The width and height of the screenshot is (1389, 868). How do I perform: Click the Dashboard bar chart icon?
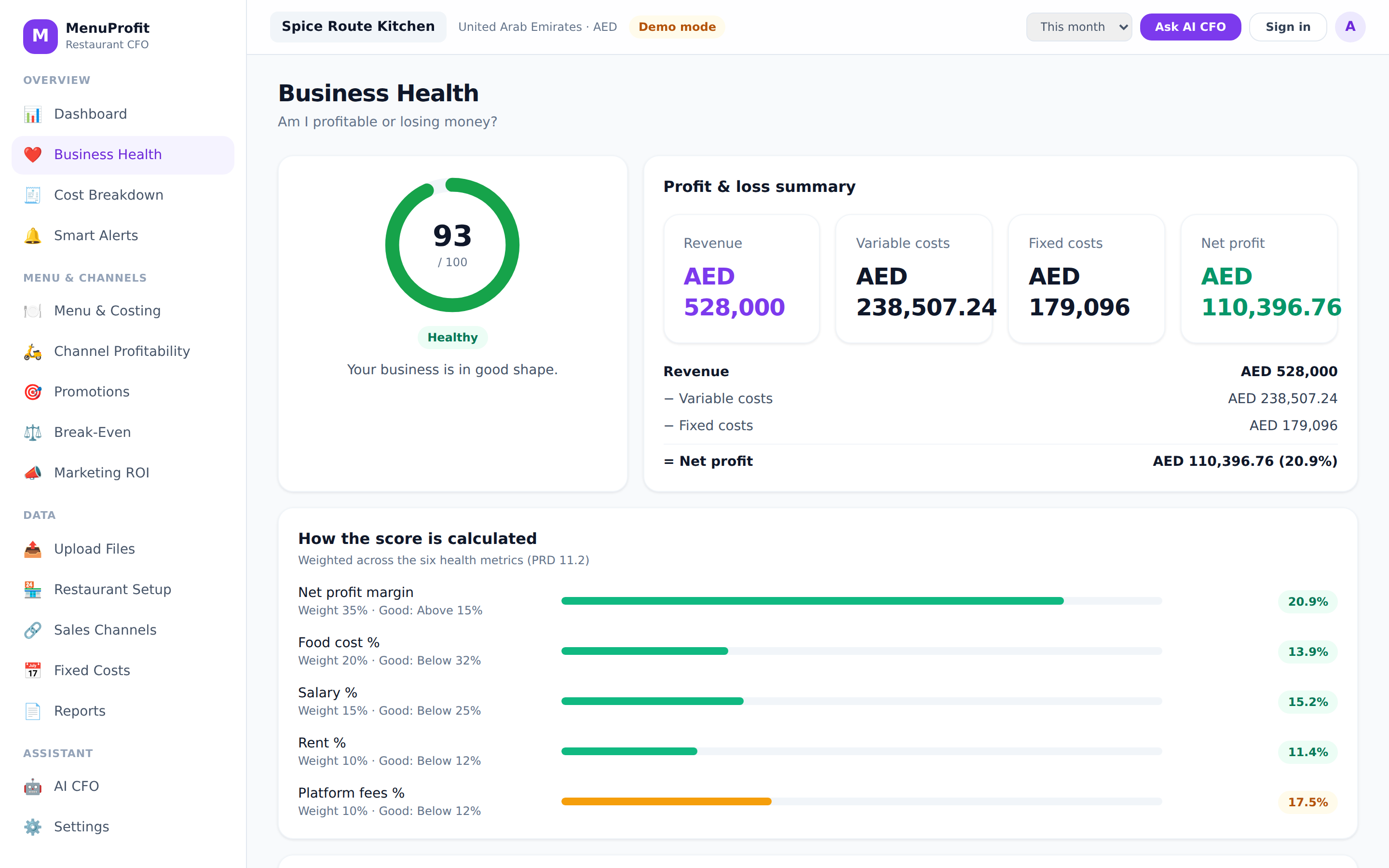pyautogui.click(x=33, y=114)
